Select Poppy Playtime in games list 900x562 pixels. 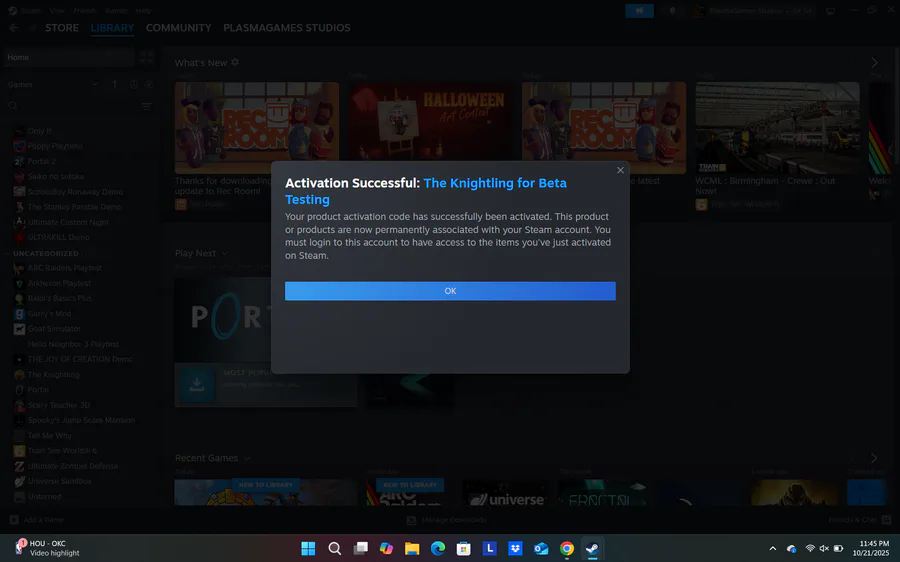55,146
